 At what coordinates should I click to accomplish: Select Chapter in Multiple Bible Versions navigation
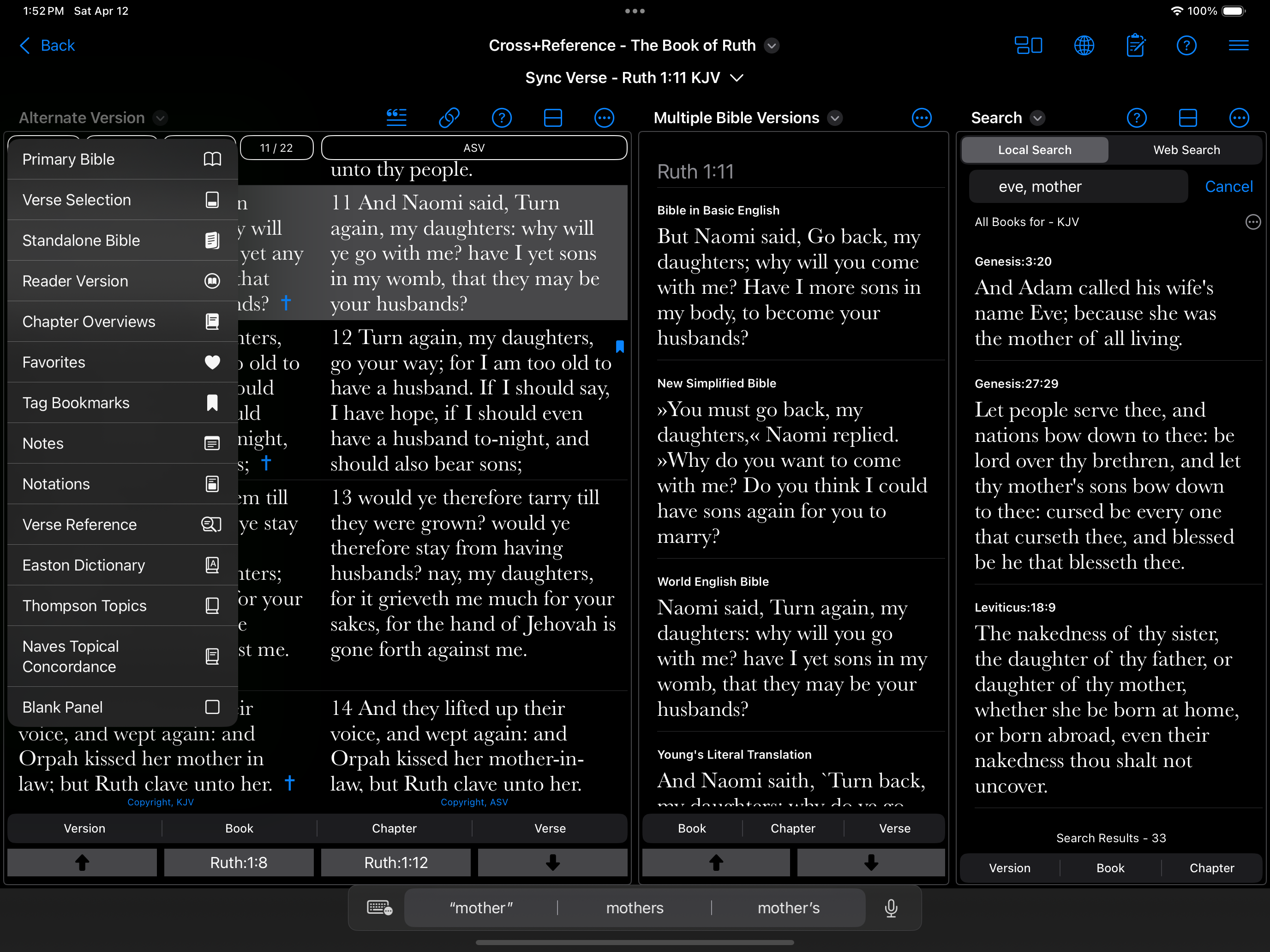(x=793, y=828)
